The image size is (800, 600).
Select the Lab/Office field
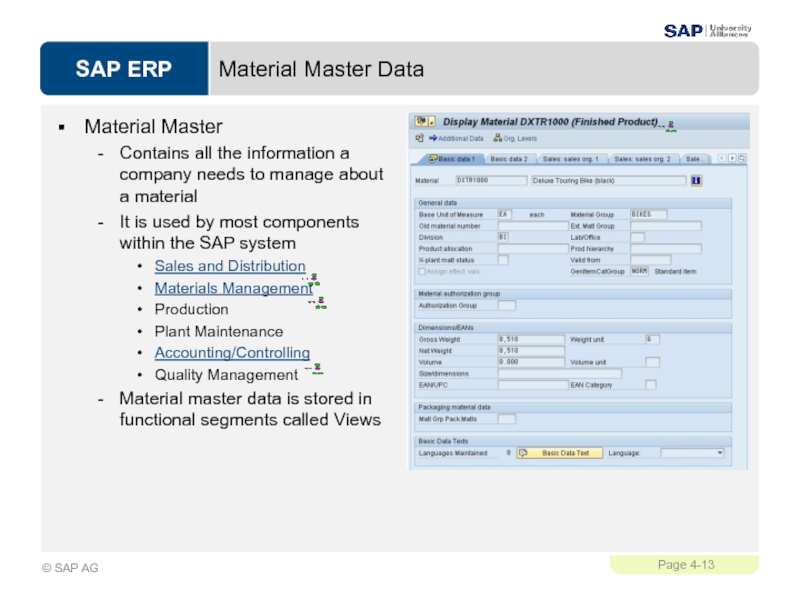[x=637, y=237]
